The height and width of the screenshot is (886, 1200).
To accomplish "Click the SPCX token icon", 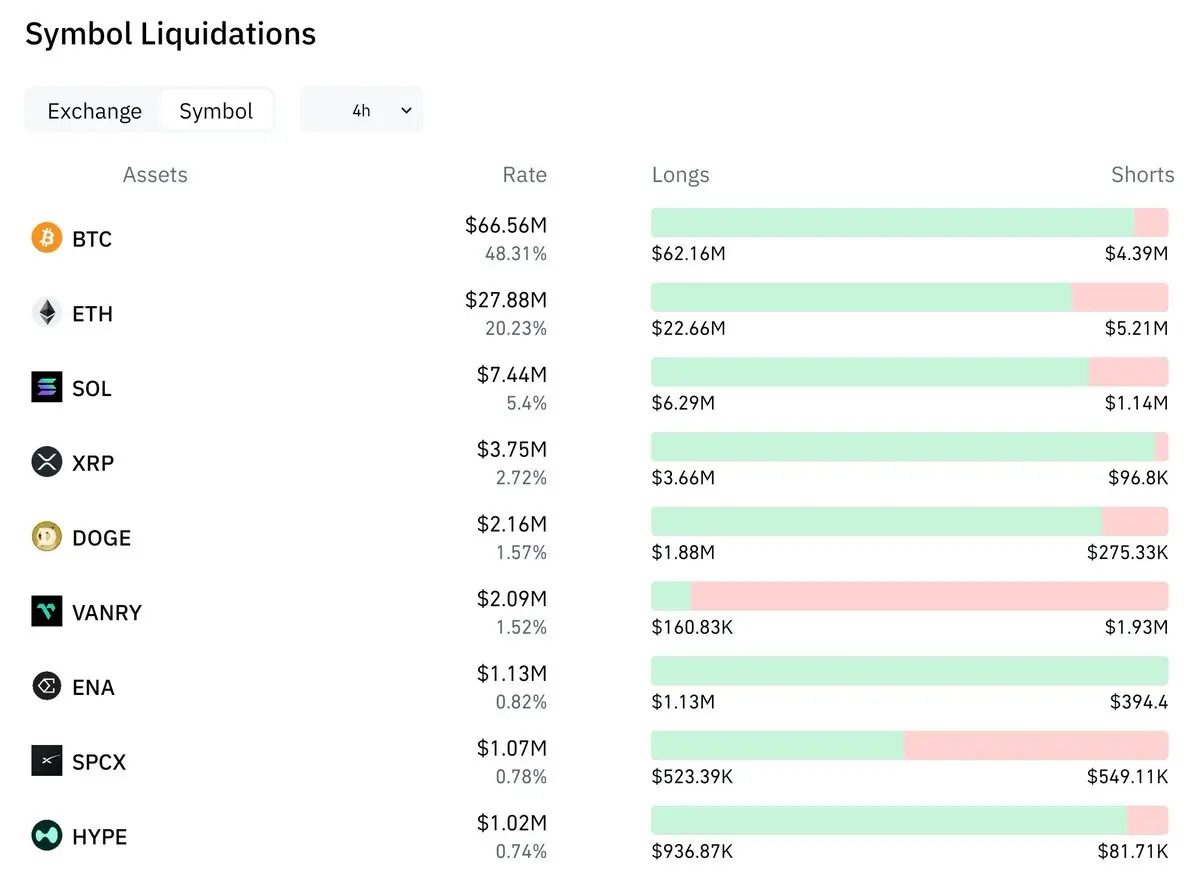I will point(47,761).
